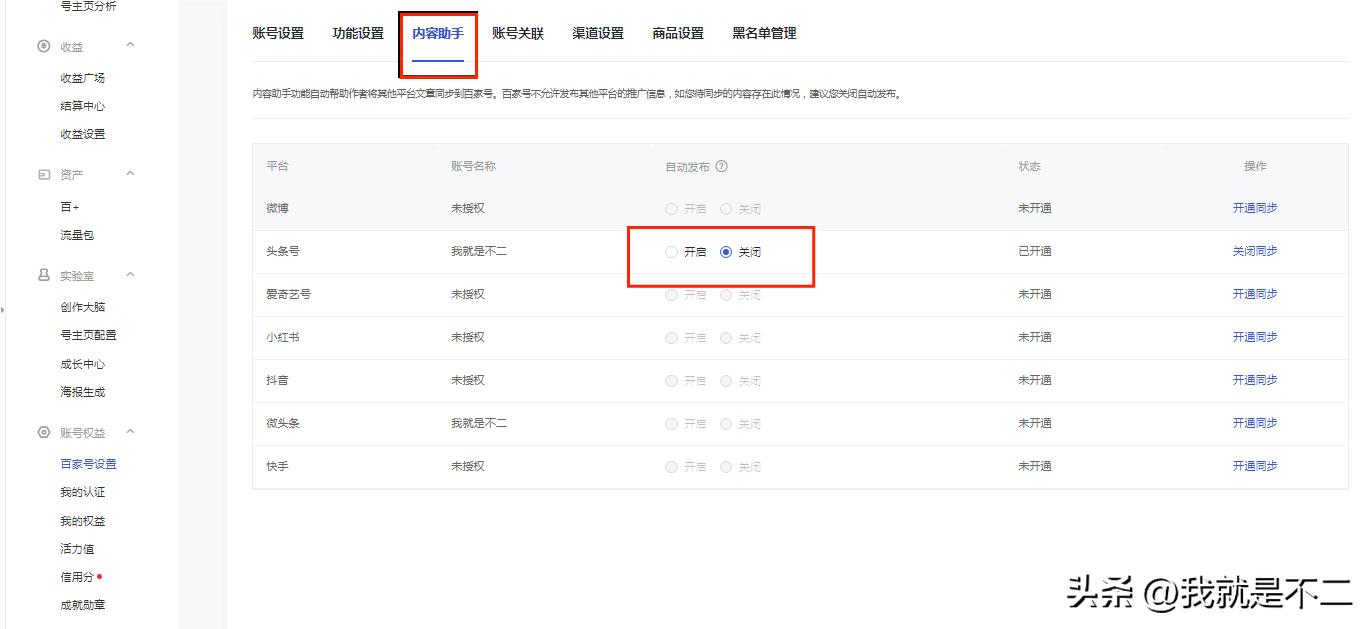Click 我就是不二 account name in 头条号 row
This screenshot has height=629, width=1372.
tap(479, 251)
